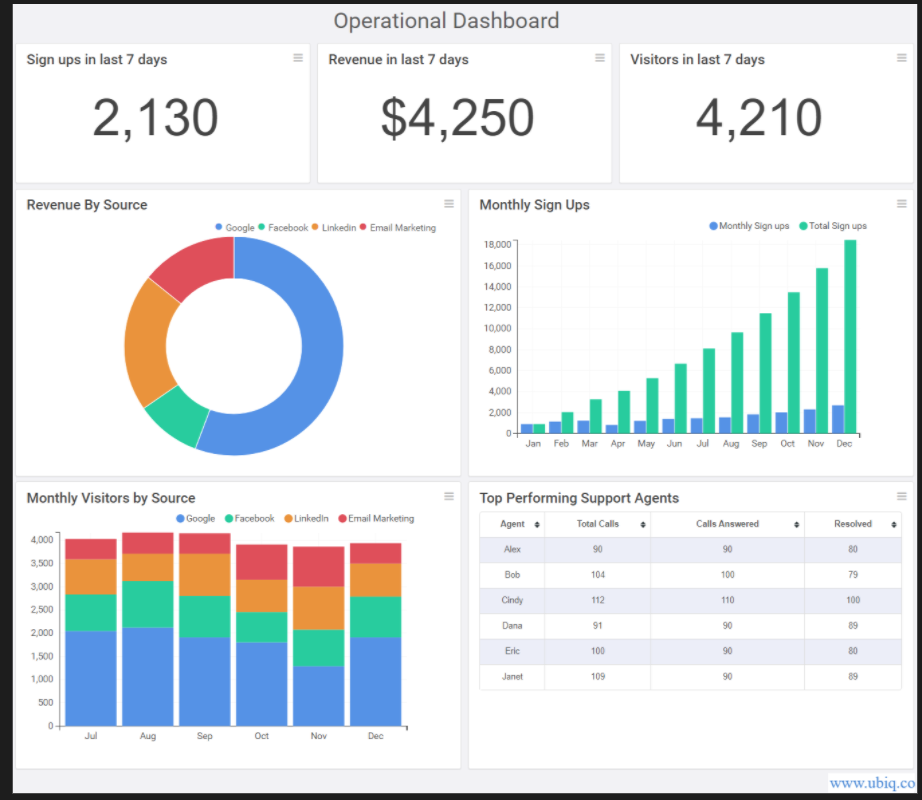Click red Email Marketing segment of Oct bar
922x800 pixels.
[x=262, y=562]
